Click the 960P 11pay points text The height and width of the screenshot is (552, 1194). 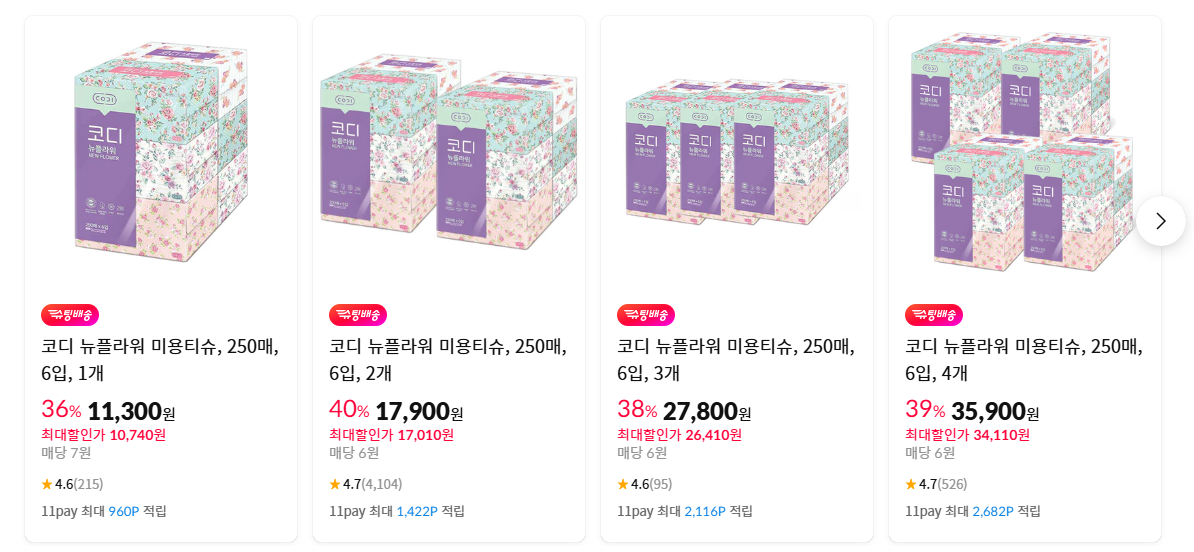click(123, 511)
